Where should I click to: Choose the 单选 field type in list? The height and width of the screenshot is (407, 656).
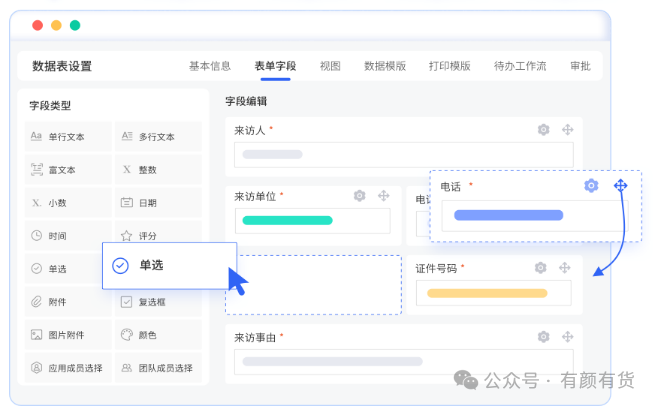coord(64,269)
